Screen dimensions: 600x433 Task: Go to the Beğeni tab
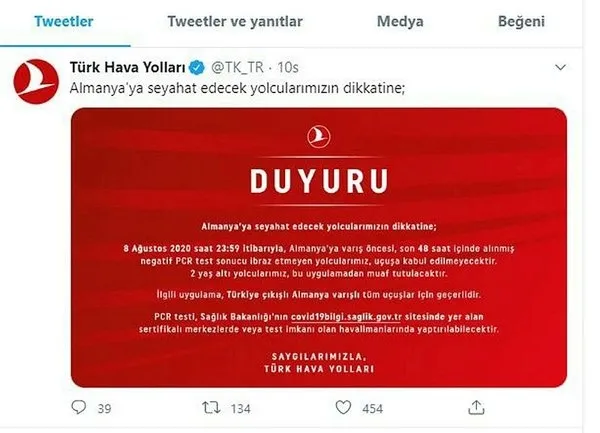point(521,21)
